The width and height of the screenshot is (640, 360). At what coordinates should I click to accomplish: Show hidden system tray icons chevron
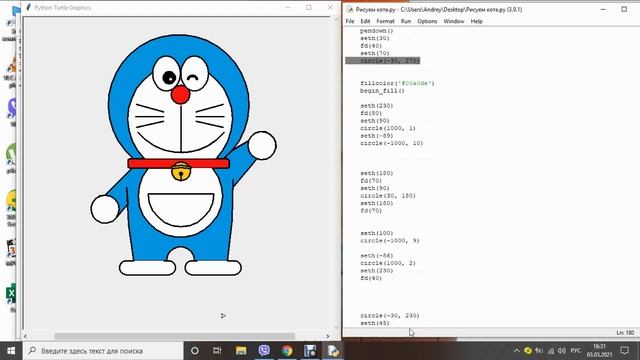click(x=516, y=351)
